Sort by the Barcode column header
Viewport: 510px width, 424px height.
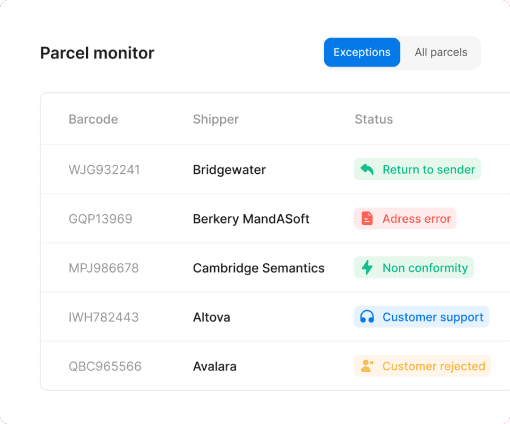tap(93, 119)
